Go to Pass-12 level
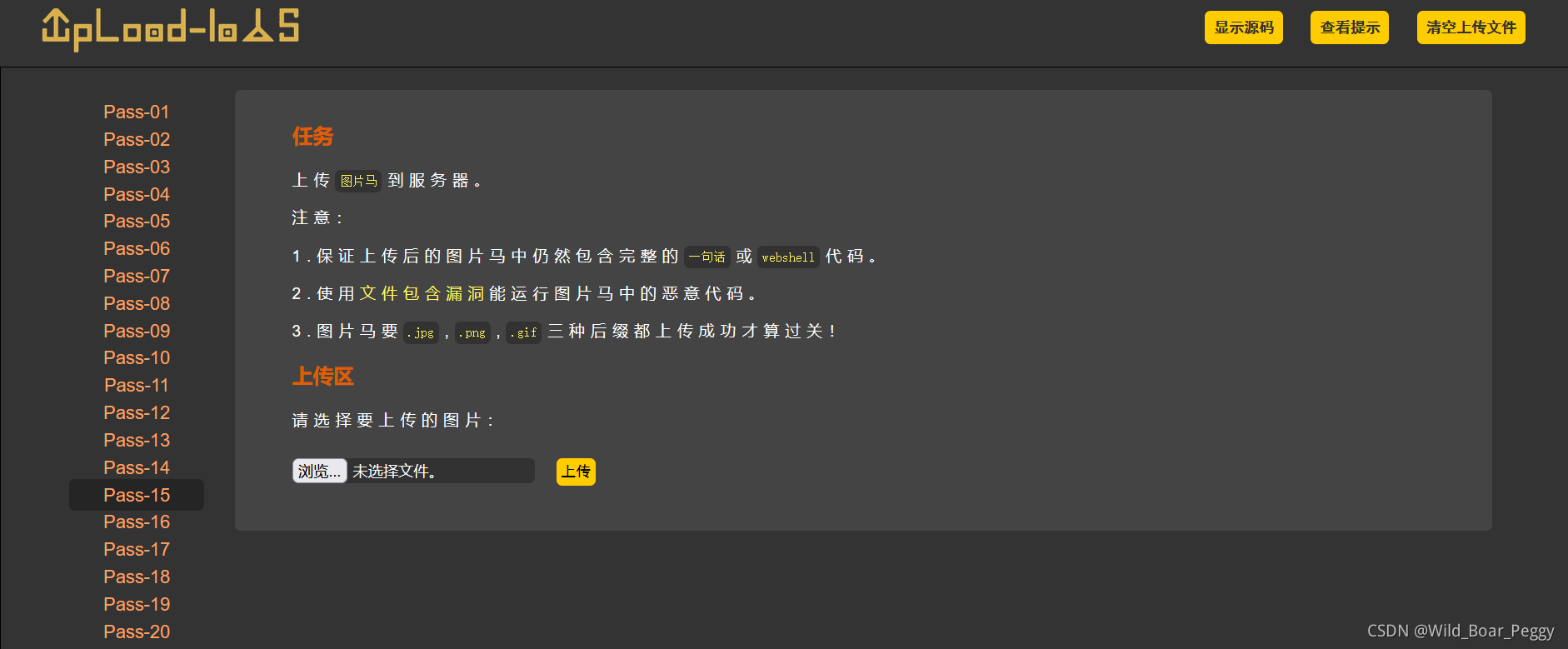This screenshot has height=649, width=1568. (x=137, y=412)
